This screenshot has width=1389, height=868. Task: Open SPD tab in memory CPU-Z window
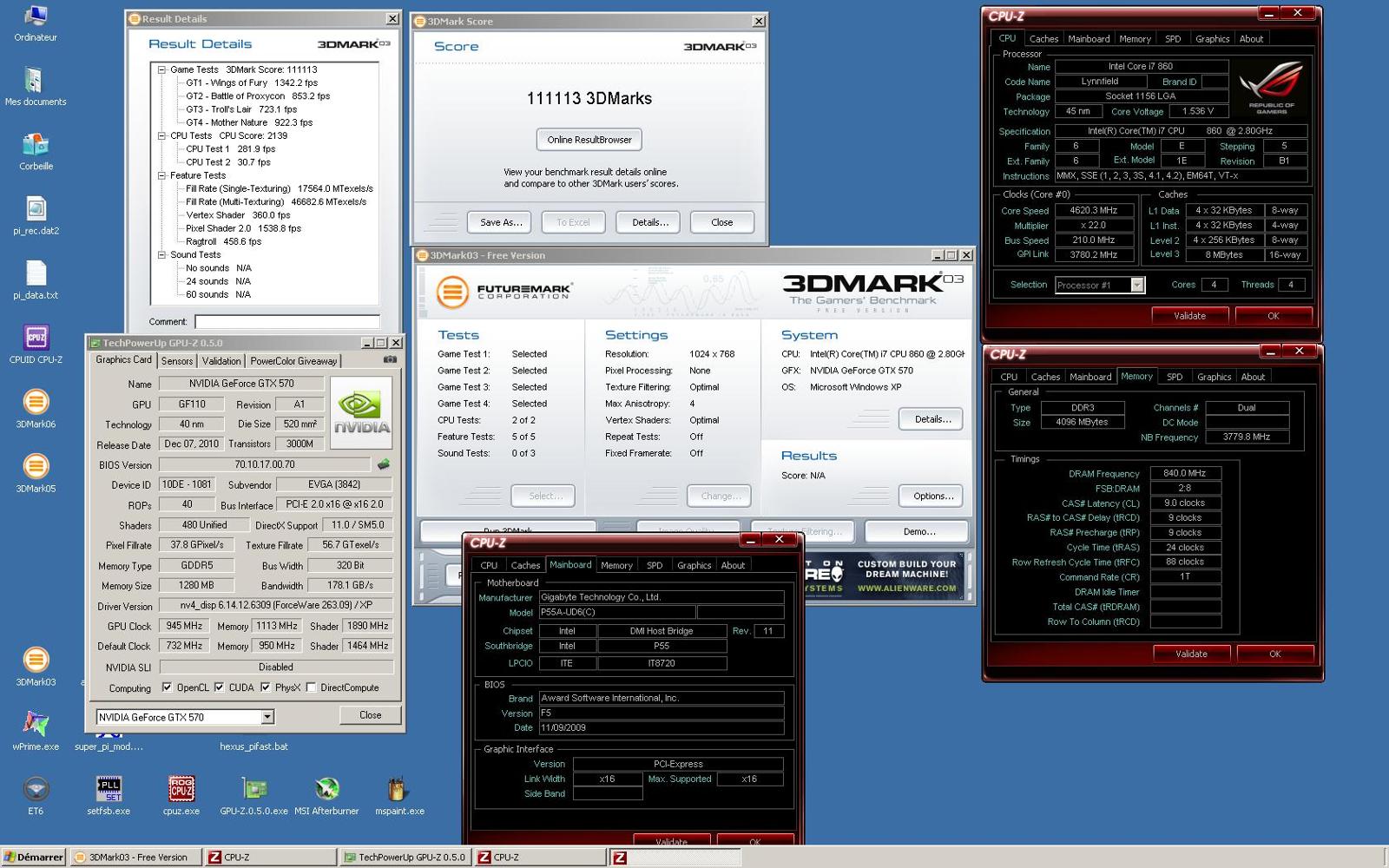tap(1175, 377)
